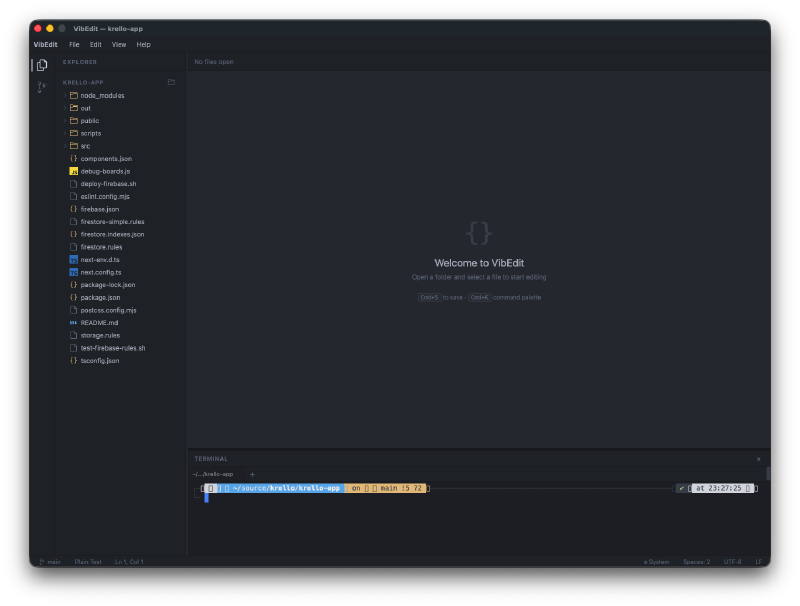Click the src folder icon
This screenshot has height=606, width=800.
tap(74, 146)
